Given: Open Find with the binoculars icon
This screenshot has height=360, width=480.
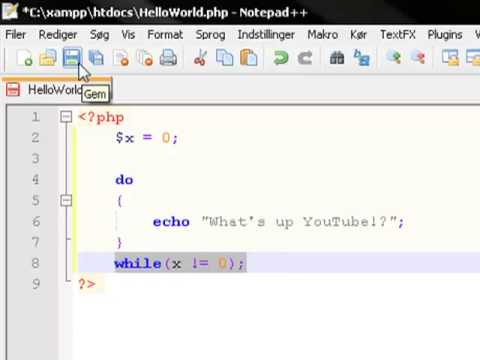Looking at the screenshot, I should click(x=337, y=58).
